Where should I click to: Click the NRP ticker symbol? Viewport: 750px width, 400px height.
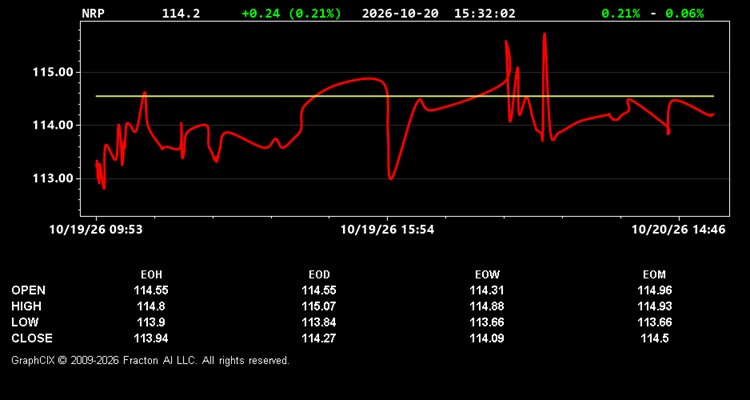(93, 13)
